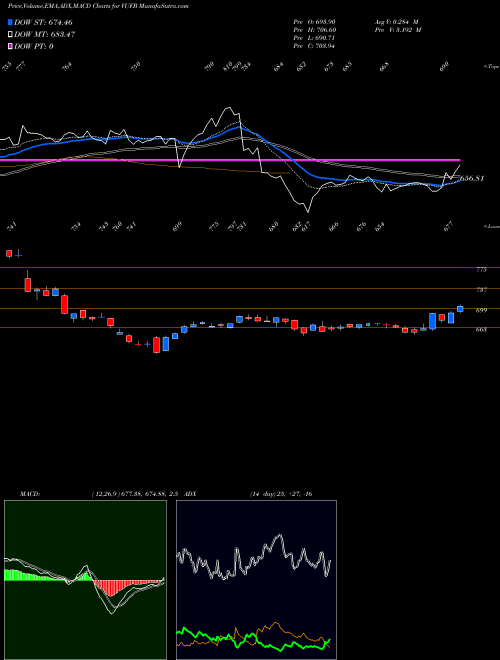The image size is (500, 660).
Task: Click the MACD values (12,26,9) text
Action: click(136, 494)
